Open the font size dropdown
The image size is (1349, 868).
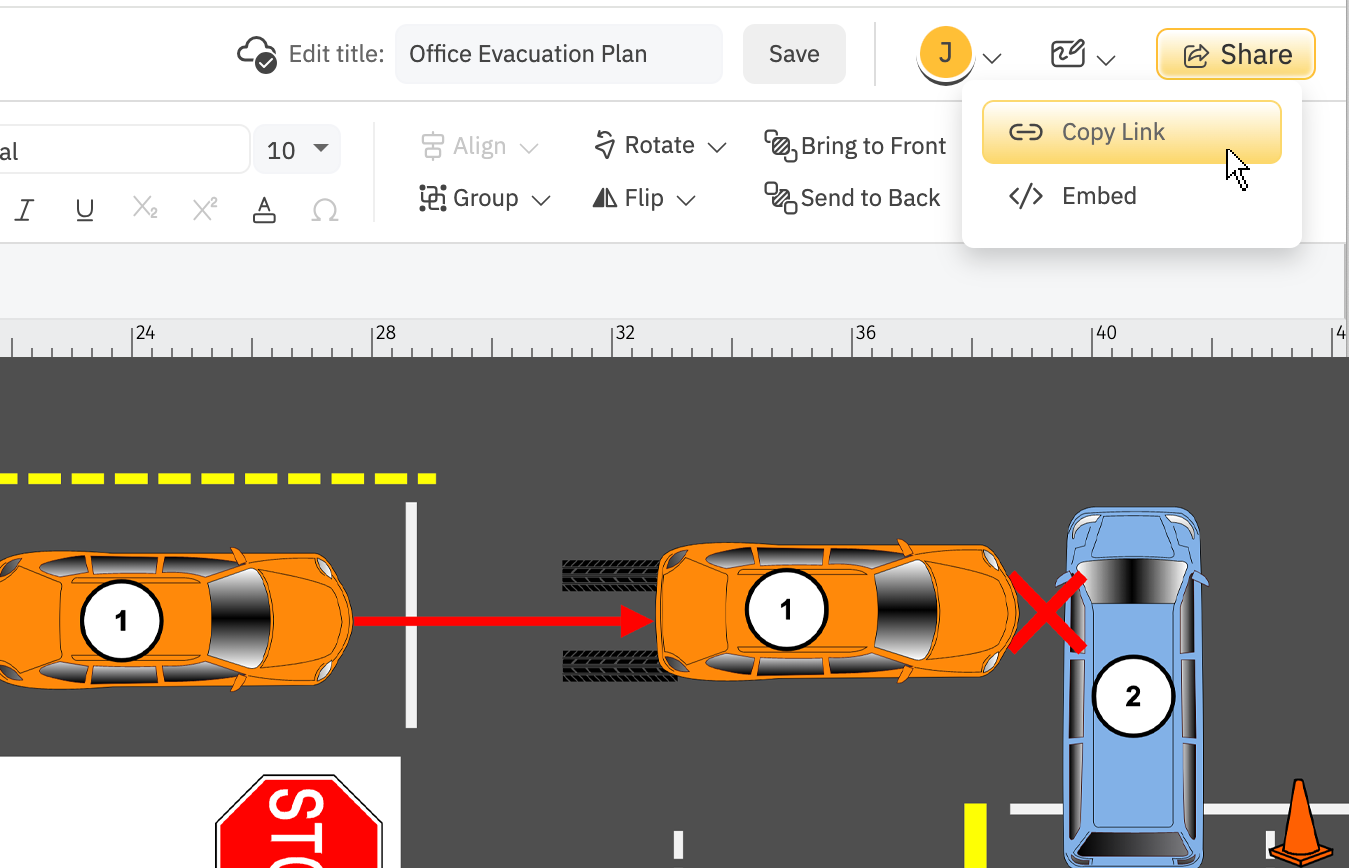[296, 148]
